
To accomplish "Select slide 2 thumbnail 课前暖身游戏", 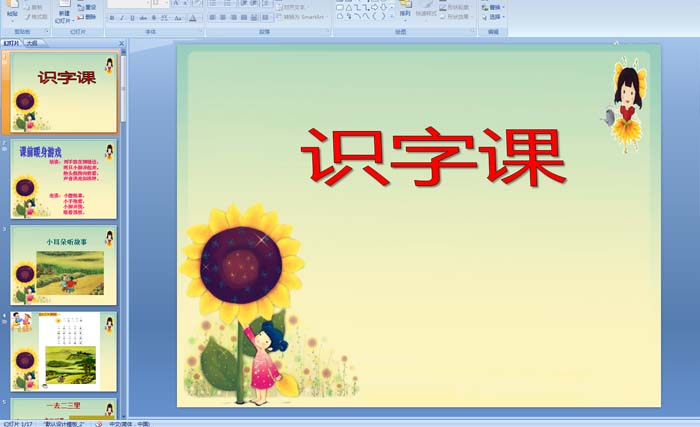I will click(x=64, y=179).
